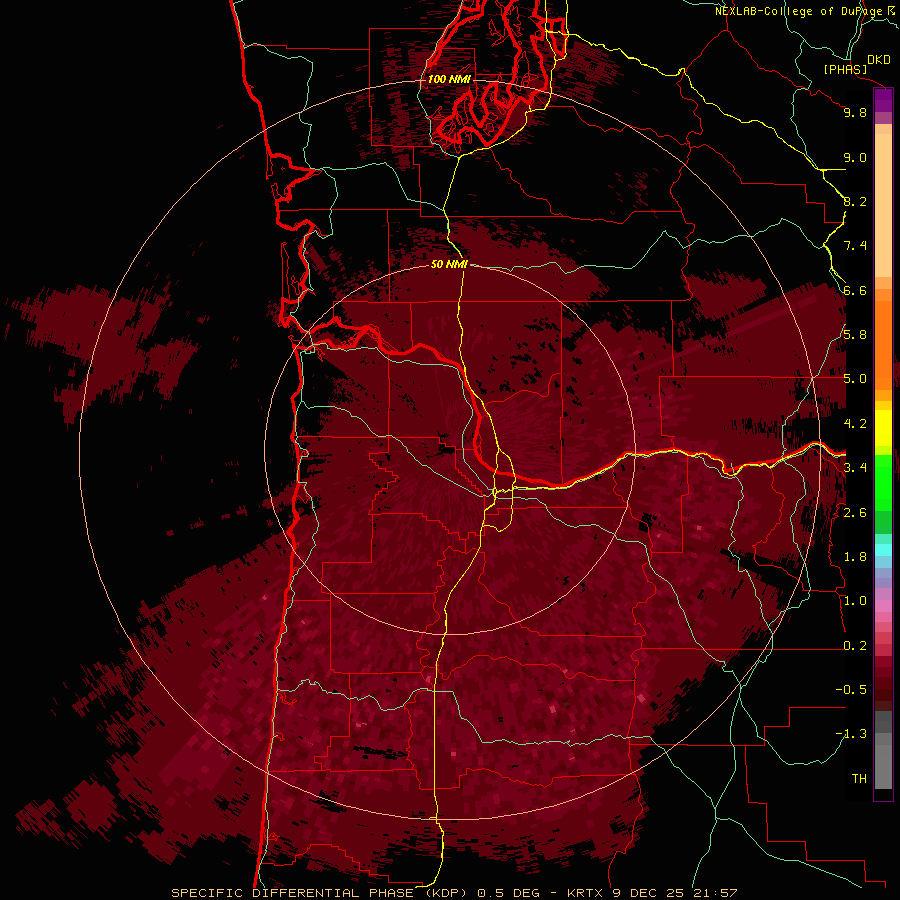Click the 7.4 value on the color scale

[855, 246]
